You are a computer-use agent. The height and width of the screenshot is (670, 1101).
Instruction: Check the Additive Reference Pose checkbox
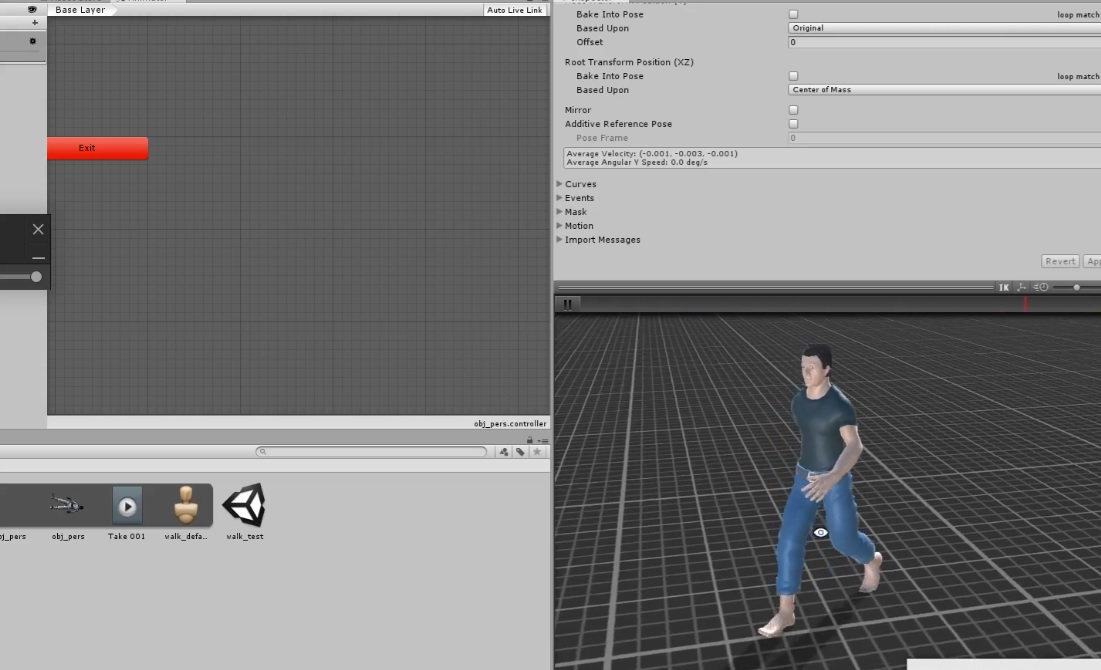(x=793, y=124)
